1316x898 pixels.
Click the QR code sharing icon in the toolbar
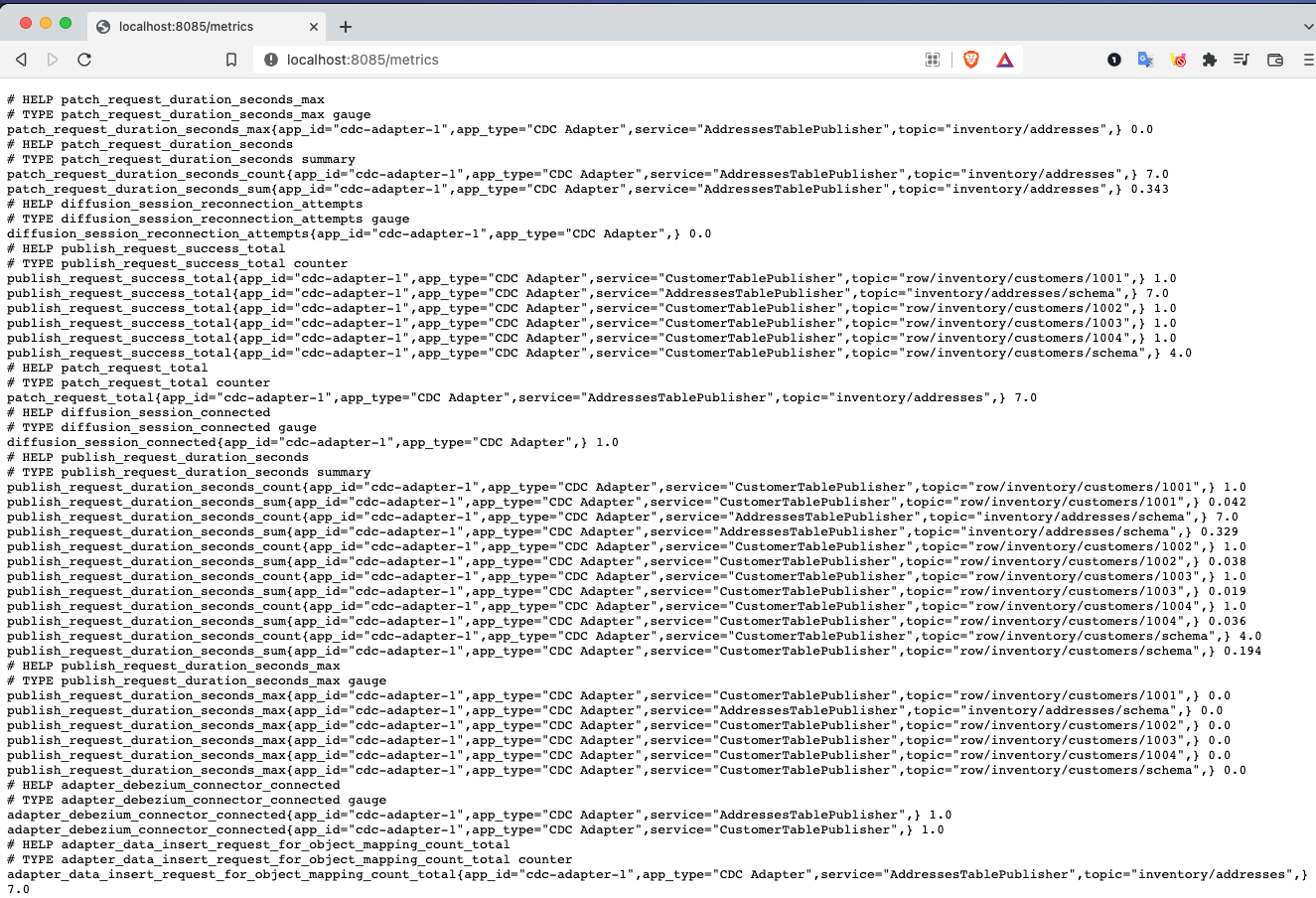pyautogui.click(x=933, y=60)
